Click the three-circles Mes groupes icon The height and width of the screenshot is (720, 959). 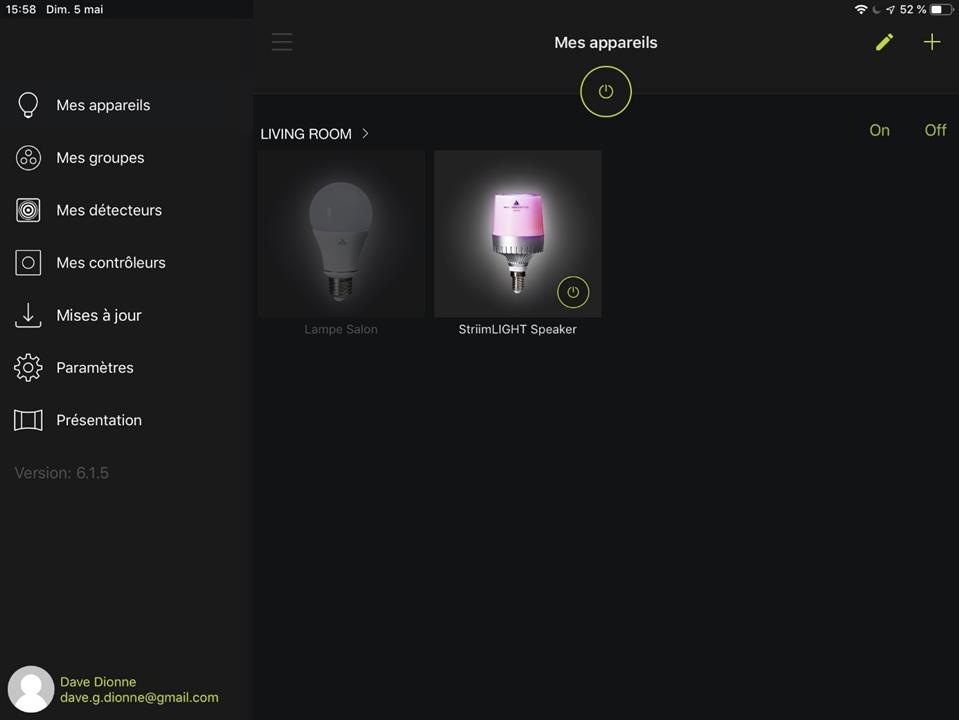tap(28, 158)
